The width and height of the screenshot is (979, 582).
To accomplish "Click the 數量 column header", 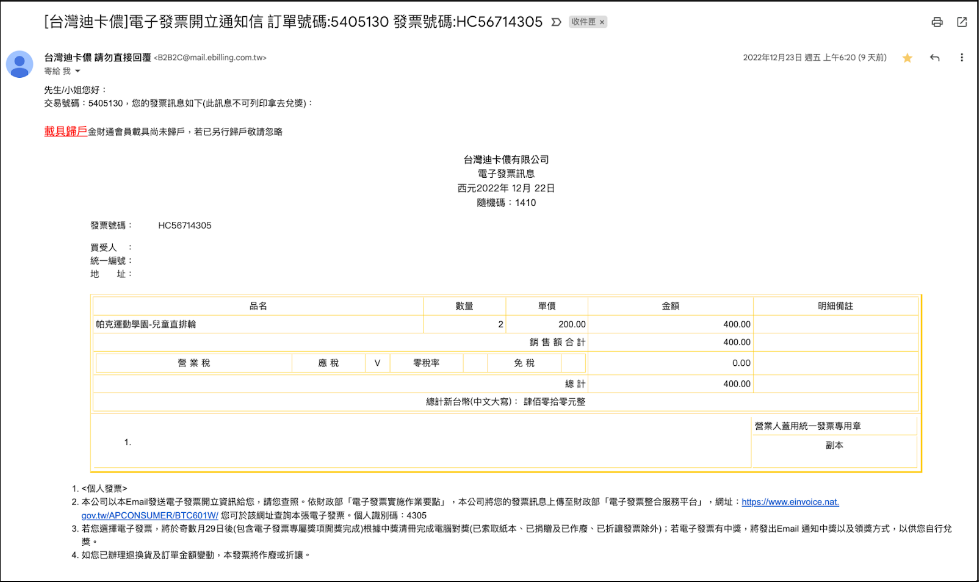I will pos(464,306).
